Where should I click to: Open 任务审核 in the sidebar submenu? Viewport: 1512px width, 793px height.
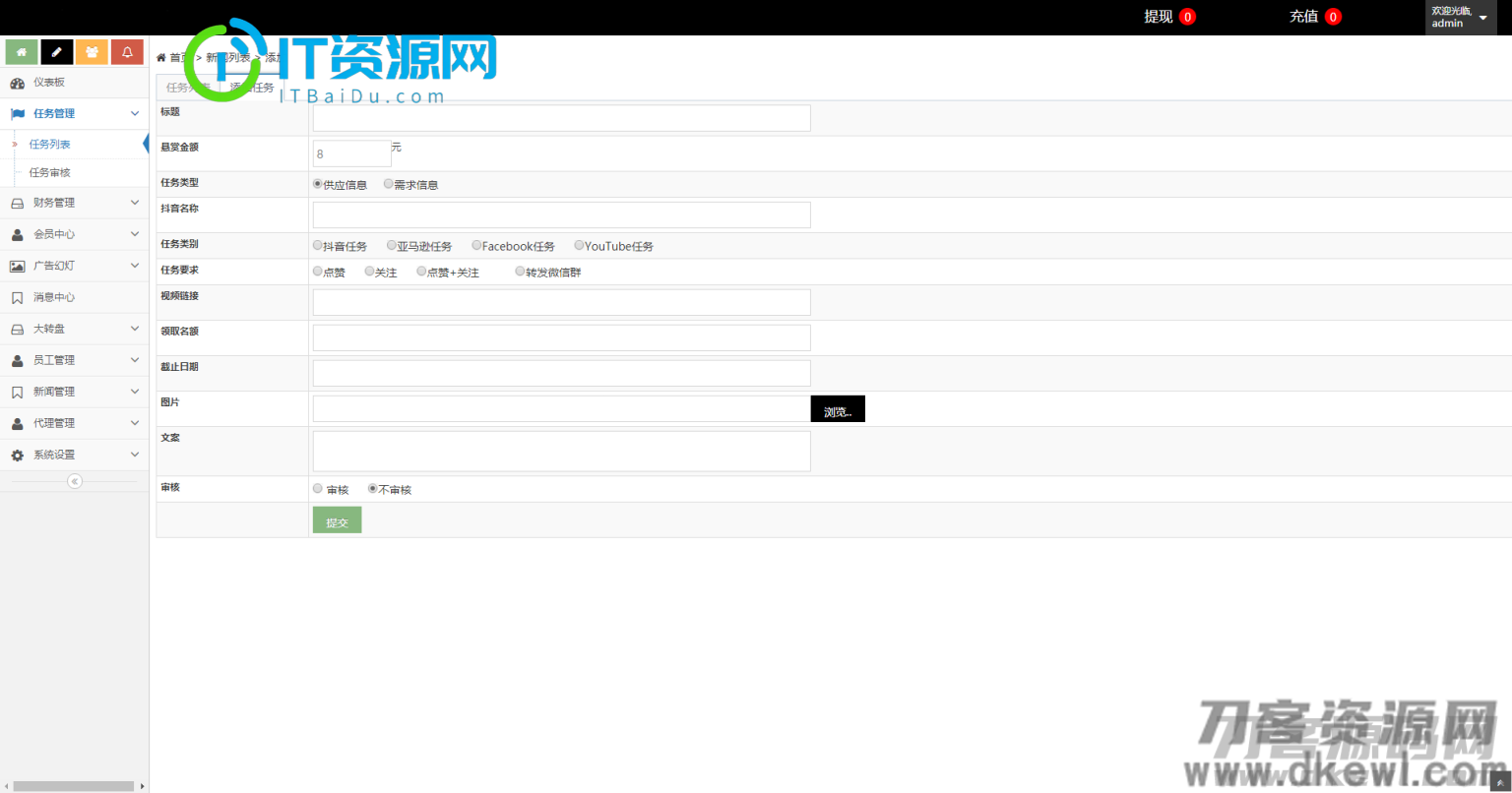point(49,173)
